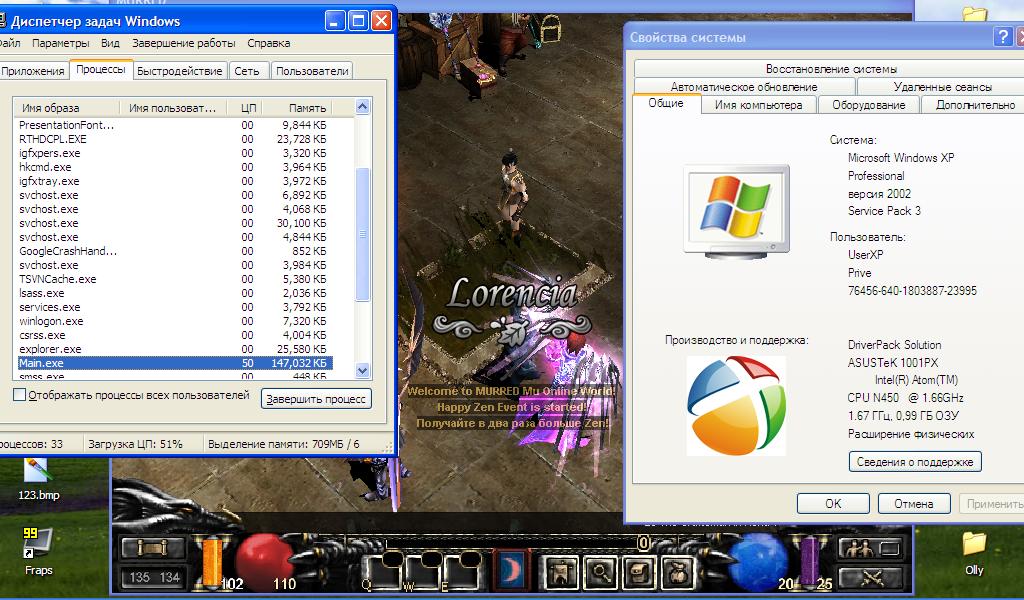Open the 123.bmp desktop file

38,480
